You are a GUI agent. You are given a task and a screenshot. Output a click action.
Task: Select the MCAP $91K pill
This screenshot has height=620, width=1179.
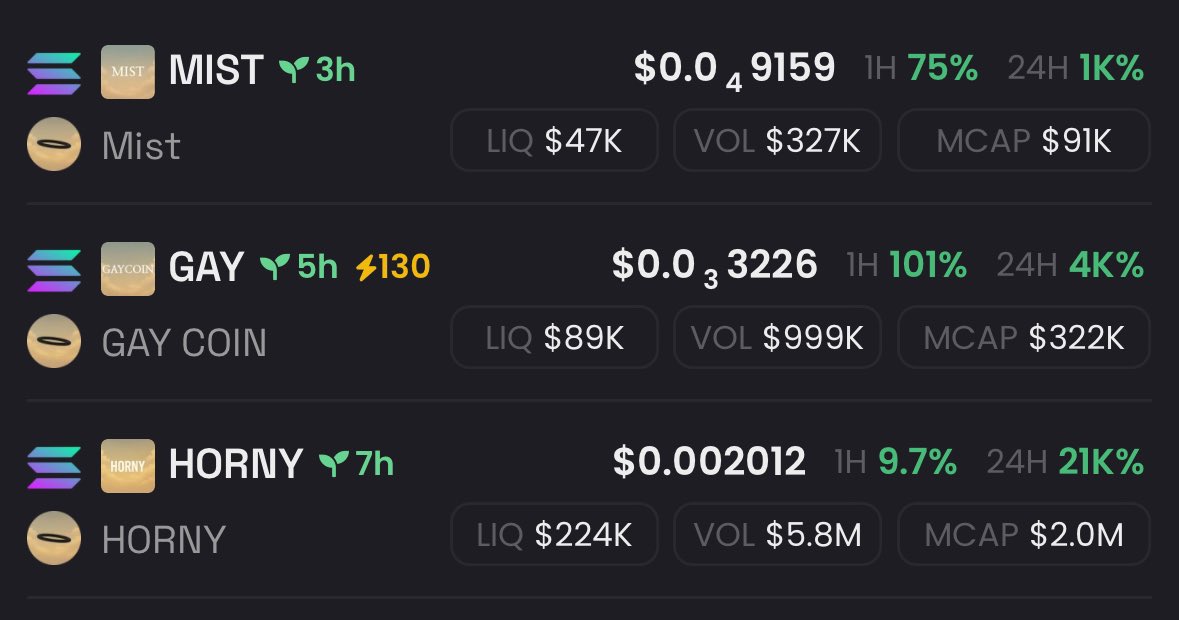coord(1024,141)
